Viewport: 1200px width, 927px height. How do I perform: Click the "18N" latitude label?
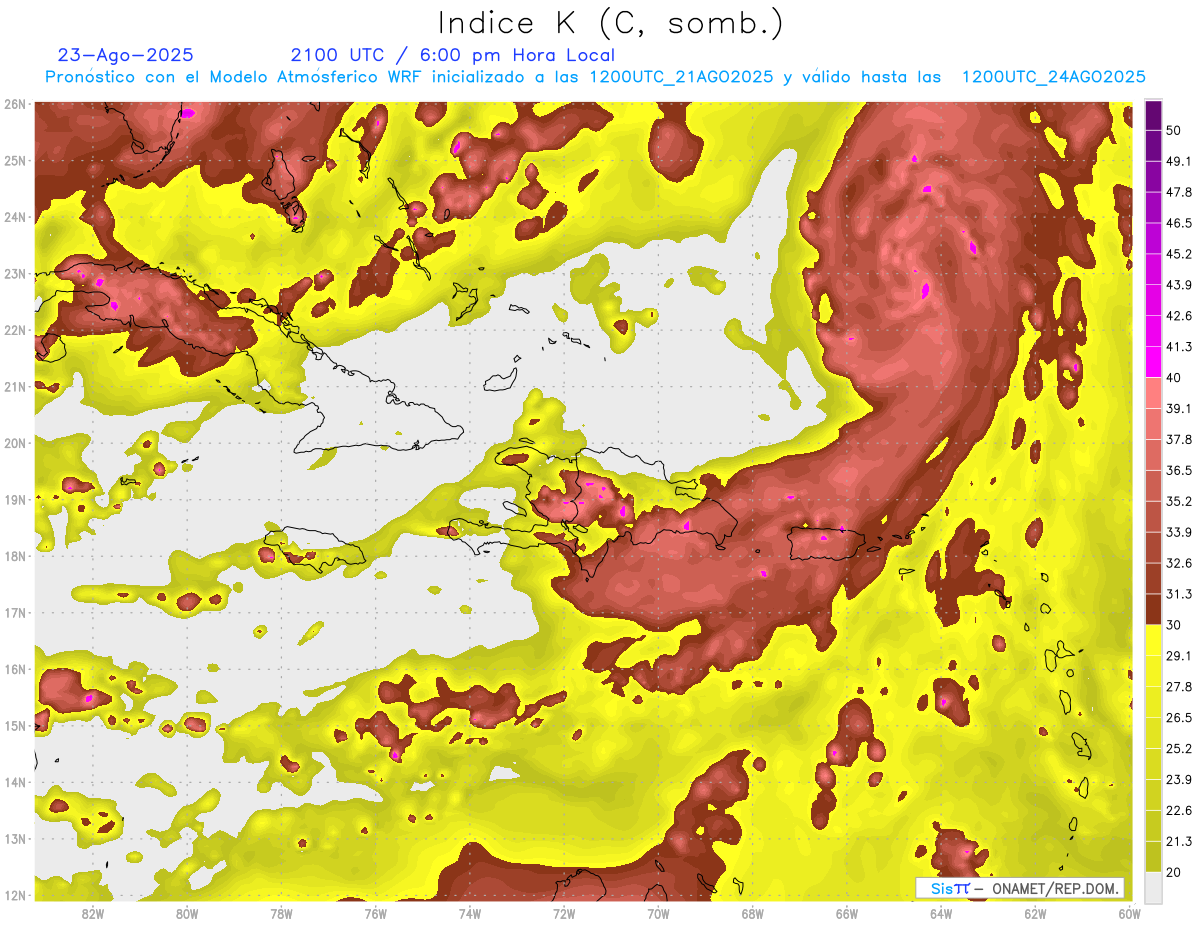coord(15,556)
